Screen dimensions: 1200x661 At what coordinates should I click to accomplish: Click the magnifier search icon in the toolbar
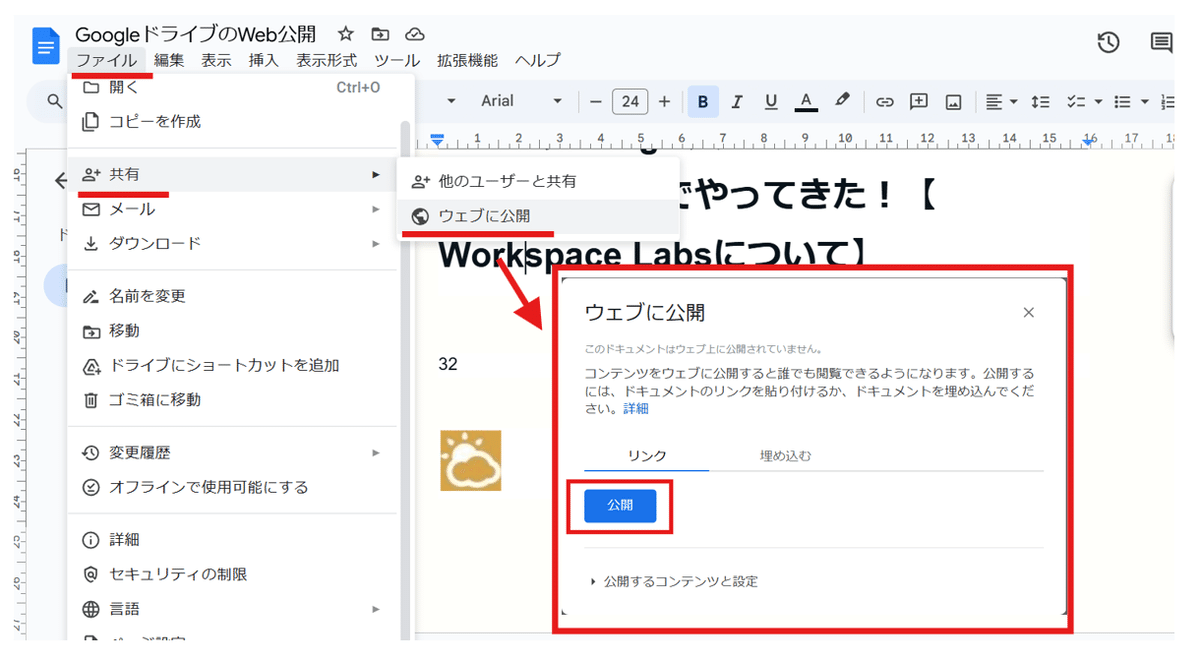click(x=56, y=101)
